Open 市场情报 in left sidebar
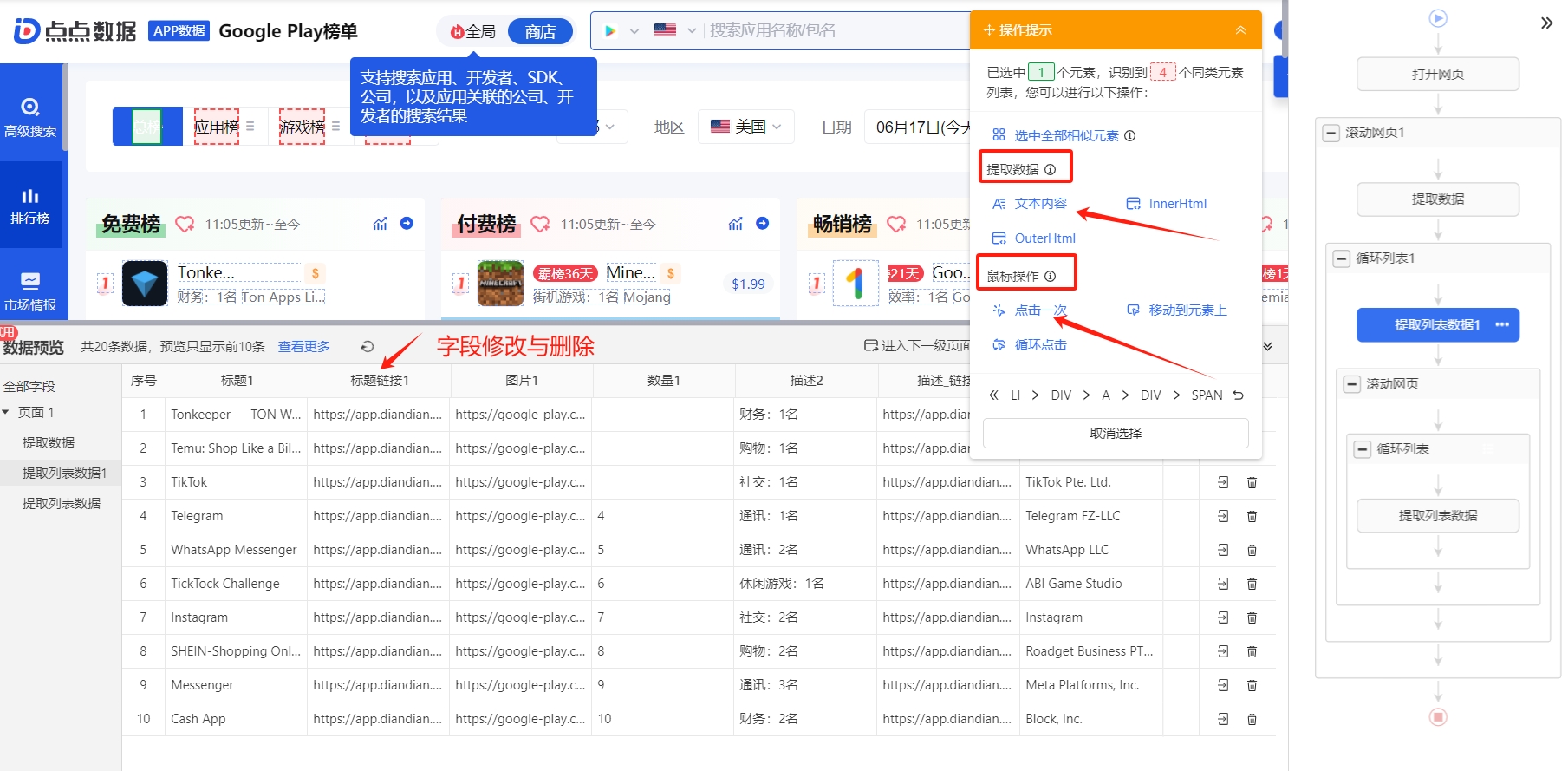 tap(30, 292)
